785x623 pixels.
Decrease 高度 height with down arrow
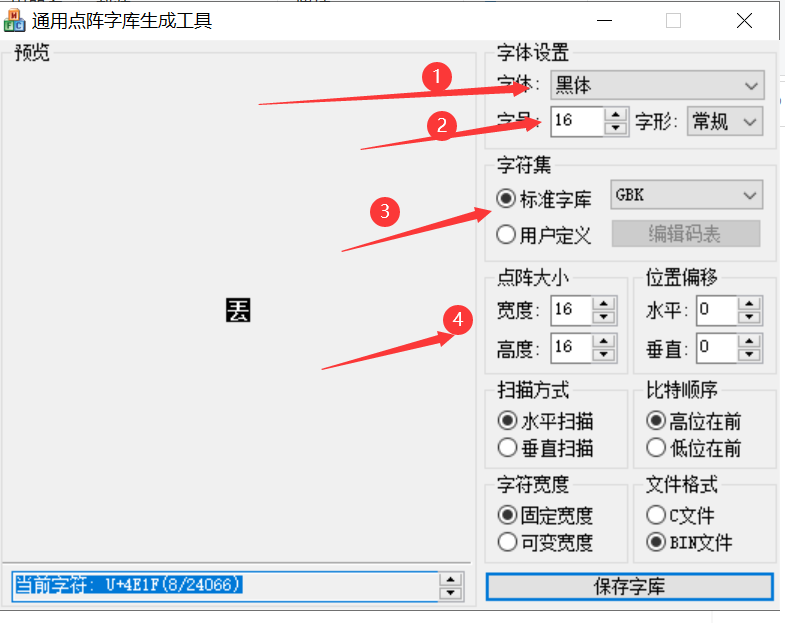(x=604, y=355)
